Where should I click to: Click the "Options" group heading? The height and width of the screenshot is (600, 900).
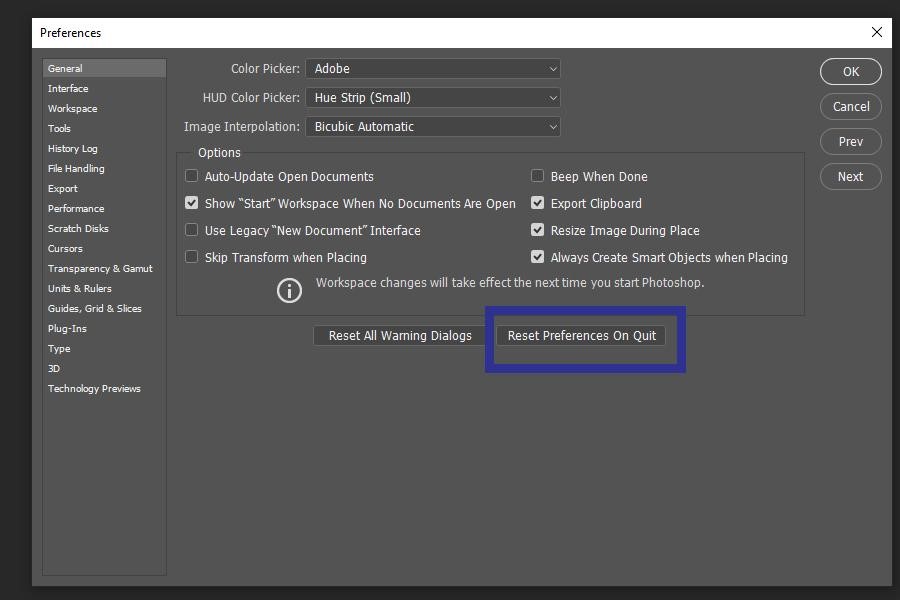(219, 153)
